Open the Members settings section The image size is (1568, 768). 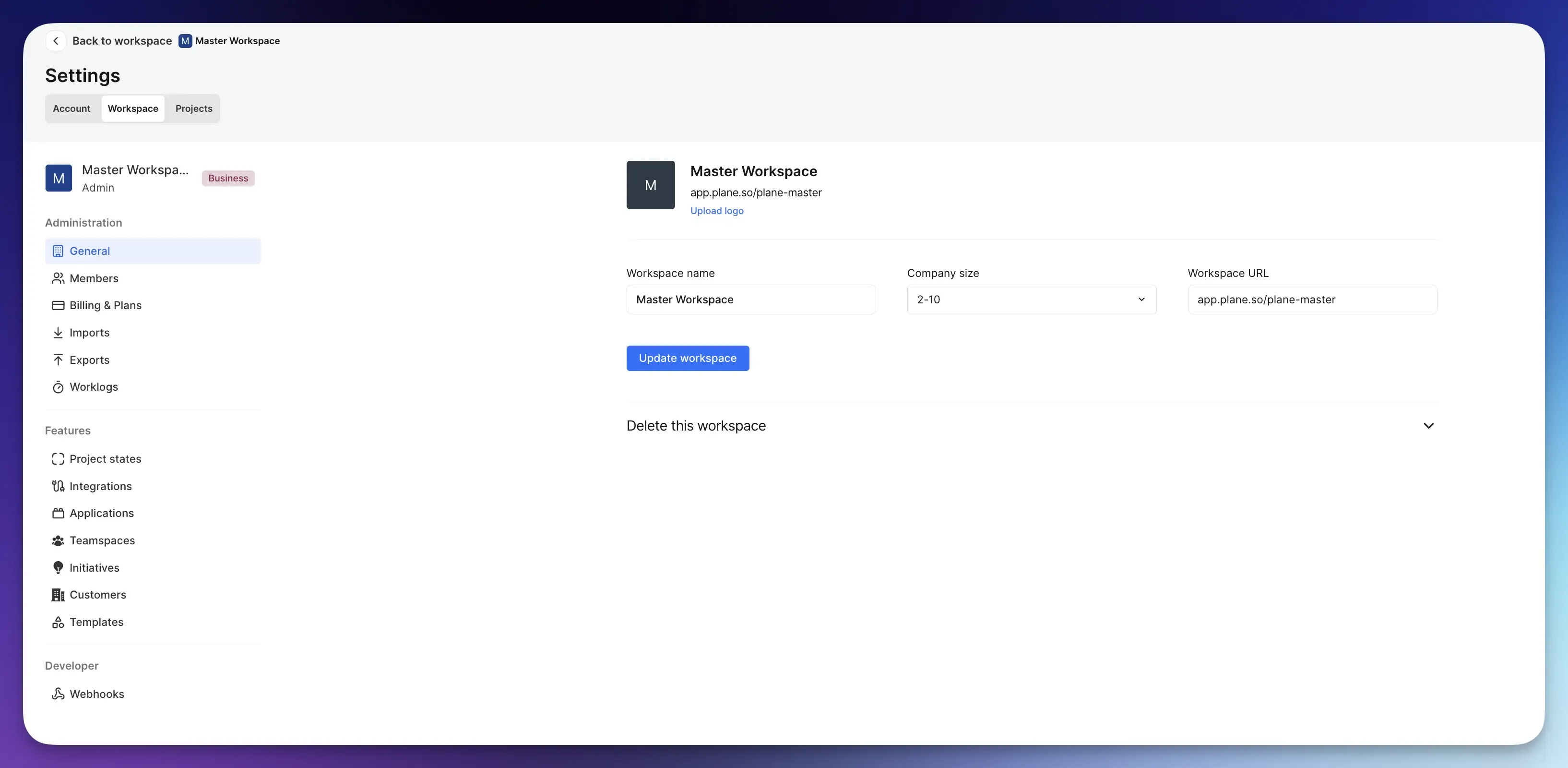click(x=94, y=278)
